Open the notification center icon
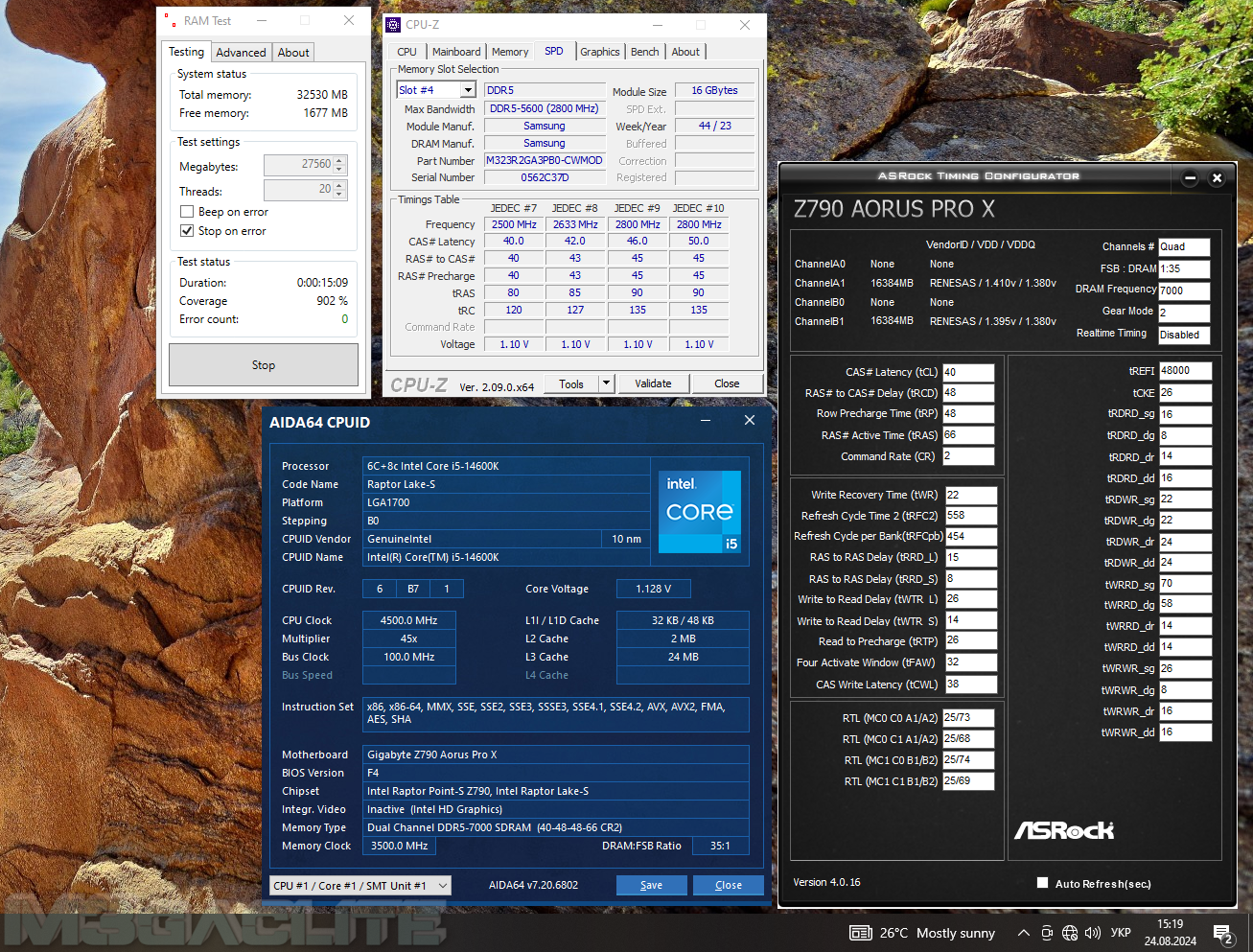 pyautogui.click(x=1222, y=933)
